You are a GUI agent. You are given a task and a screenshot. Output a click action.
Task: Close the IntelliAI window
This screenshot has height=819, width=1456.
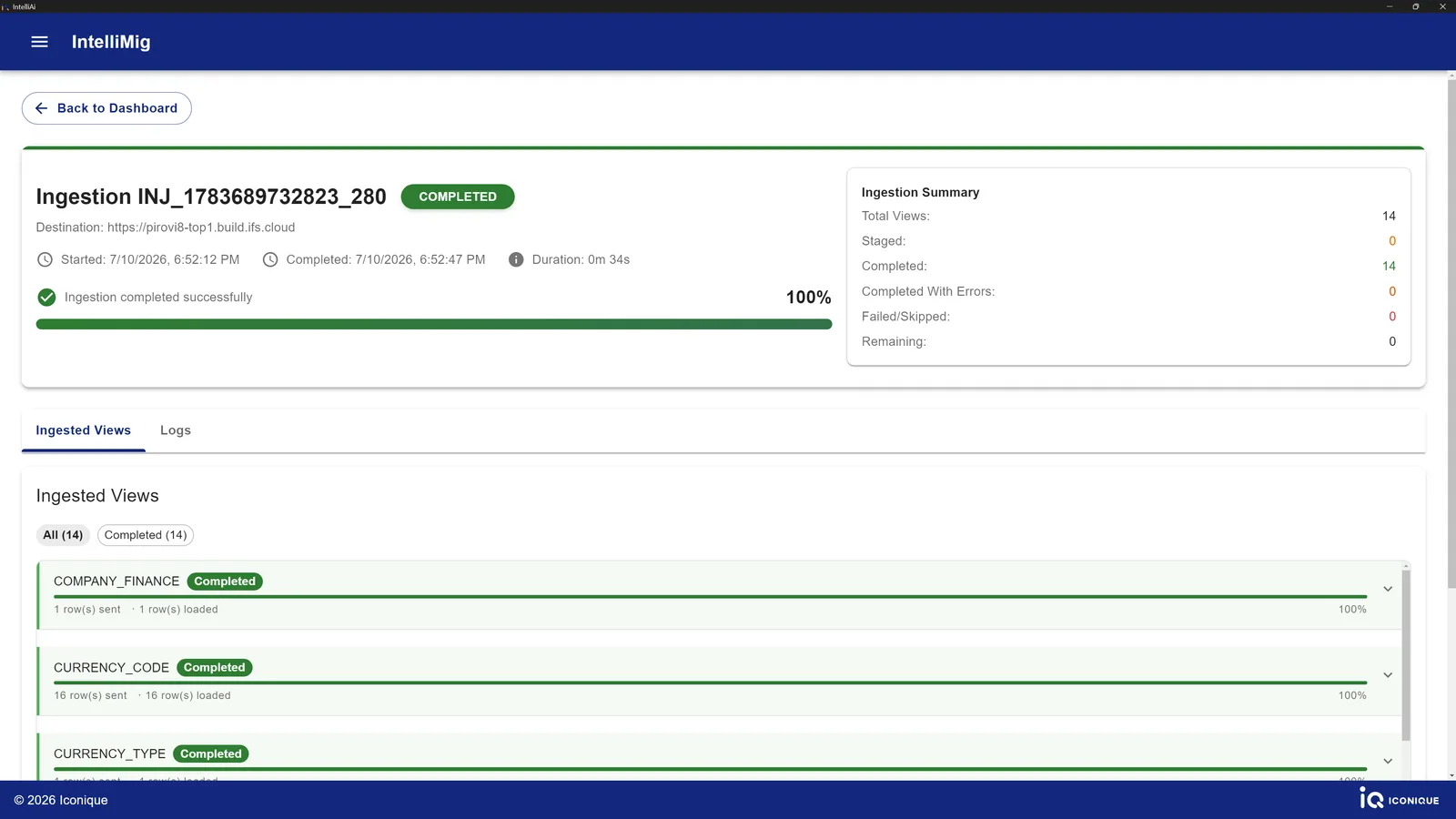1442,6
